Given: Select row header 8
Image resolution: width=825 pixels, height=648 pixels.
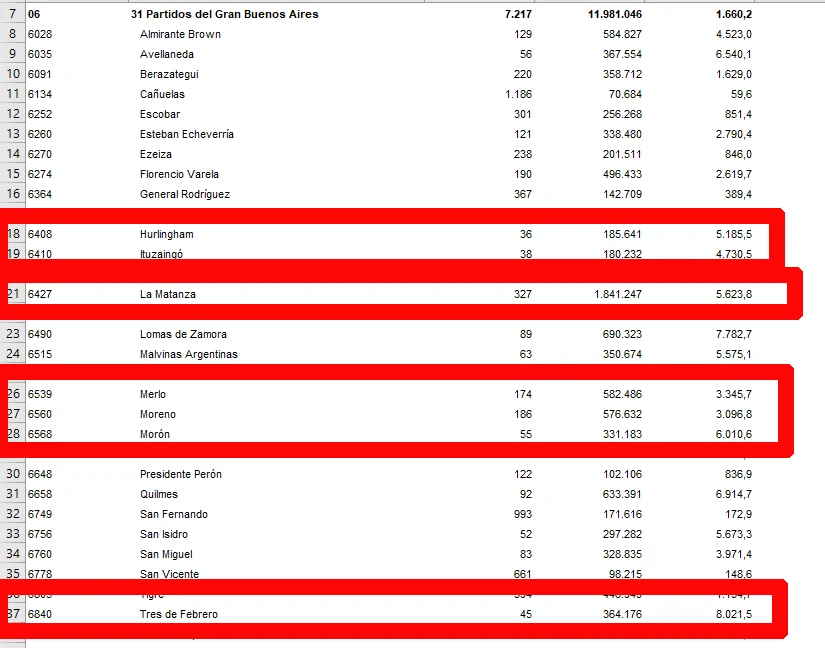Looking at the screenshot, I should click(13, 34).
